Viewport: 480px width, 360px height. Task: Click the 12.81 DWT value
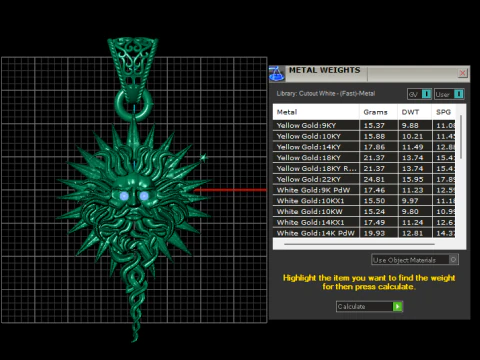click(x=412, y=233)
